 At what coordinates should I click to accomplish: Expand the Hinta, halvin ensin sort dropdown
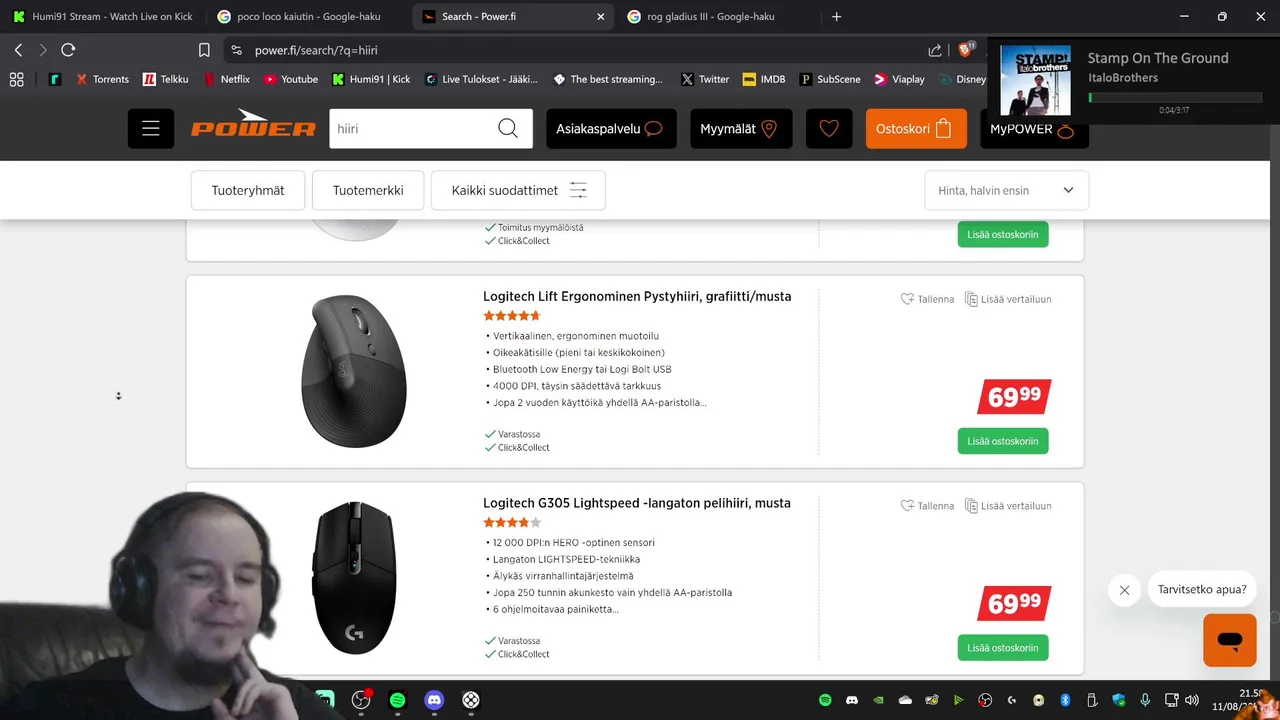coord(1006,190)
